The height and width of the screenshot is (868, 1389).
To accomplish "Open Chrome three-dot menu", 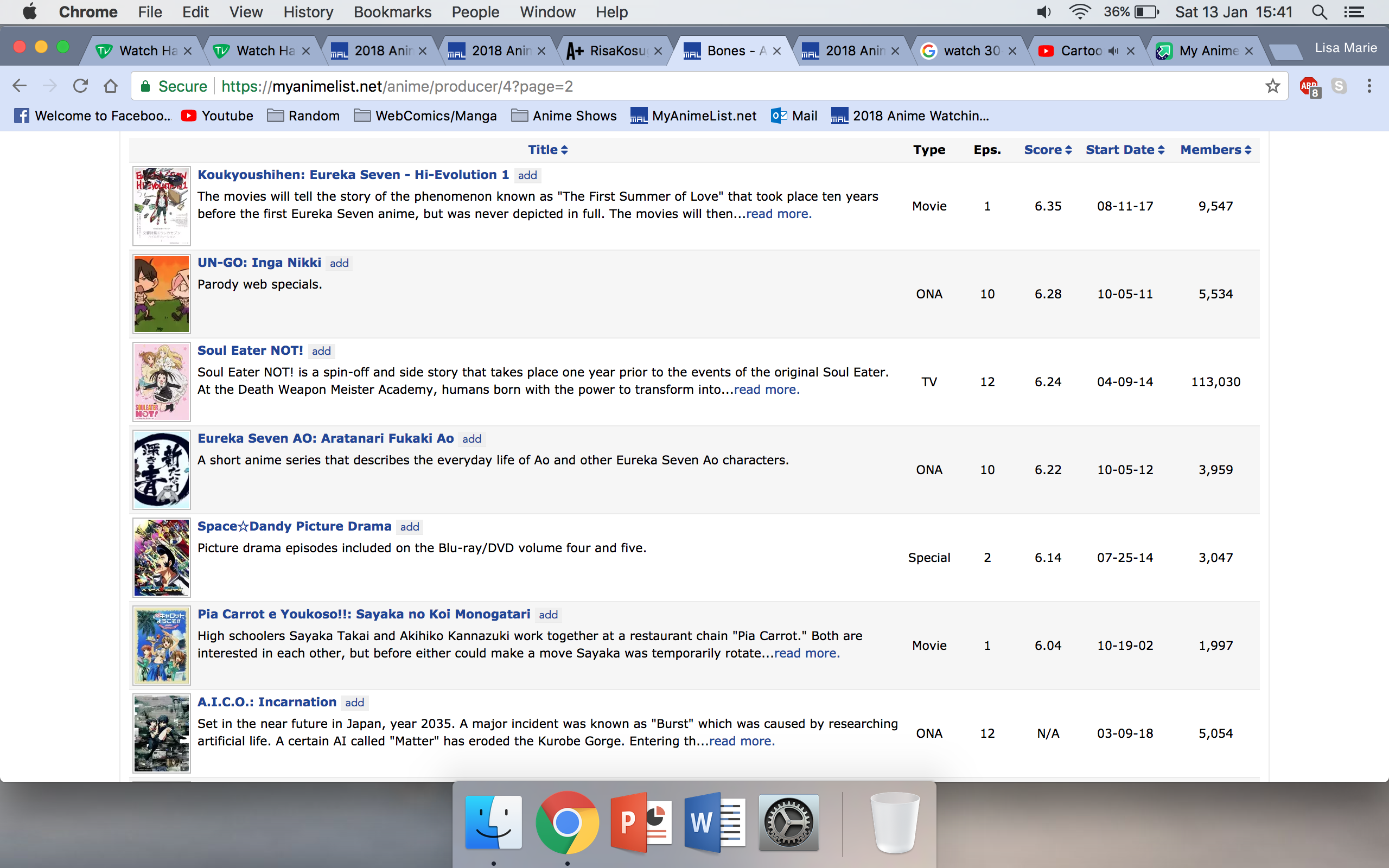I will click(x=1369, y=86).
